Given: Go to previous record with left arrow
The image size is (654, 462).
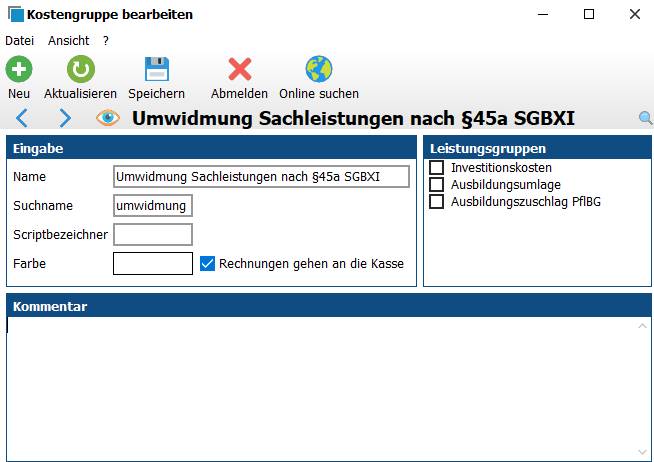Looking at the screenshot, I should coord(22,118).
